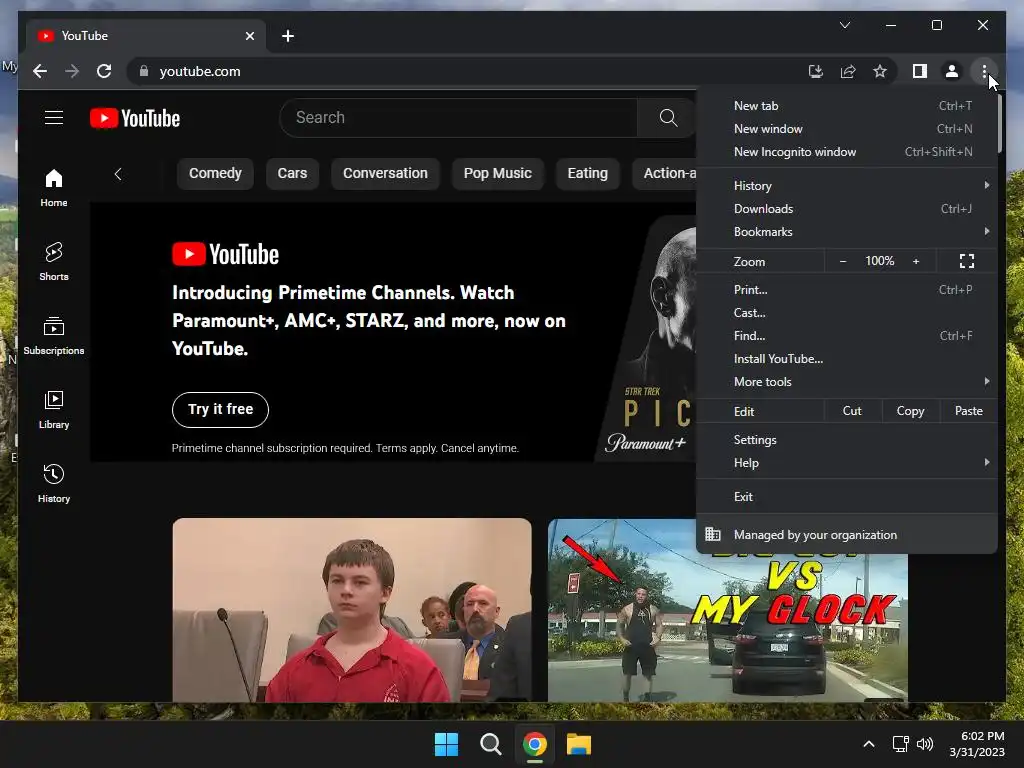Screen dimensions: 1024x768
Task: Open the VS MY GLOCK video thumbnail
Action: tap(728, 627)
